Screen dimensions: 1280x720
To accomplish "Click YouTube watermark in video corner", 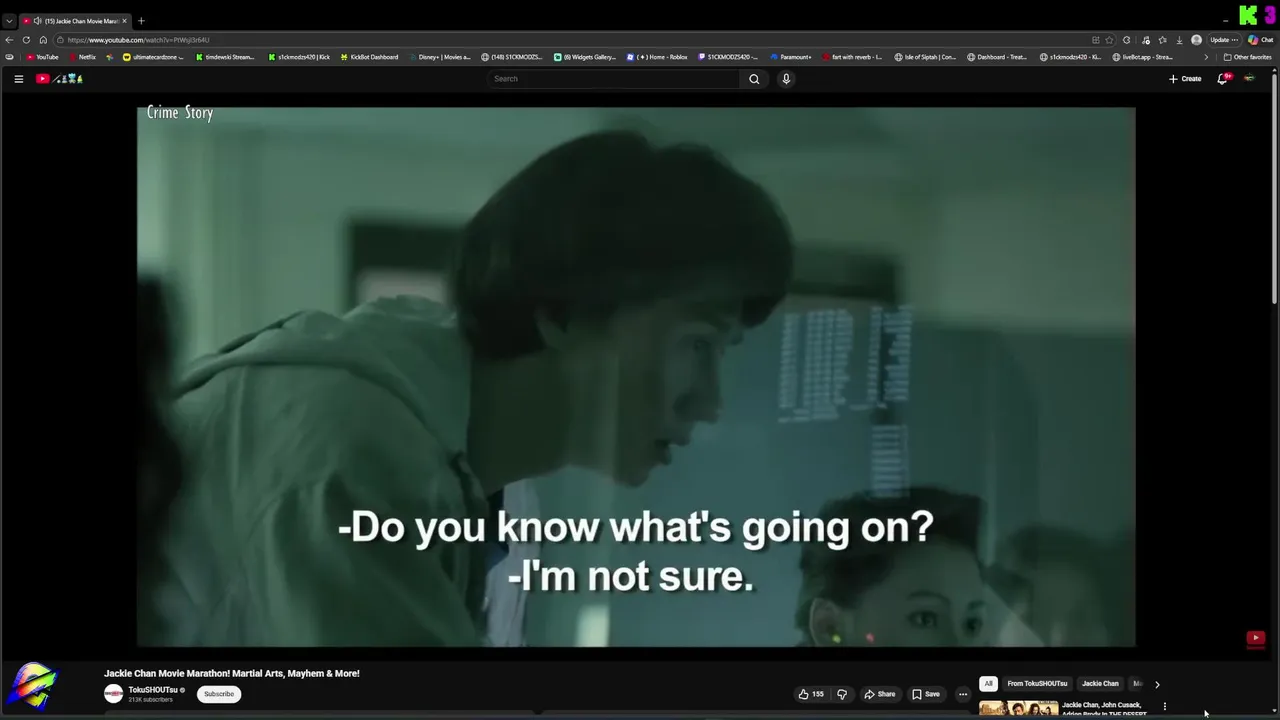I will (x=1255, y=638).
